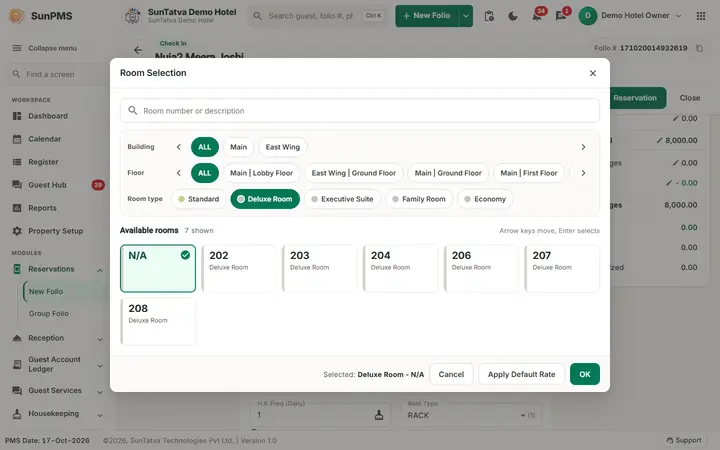Open New Folio in the sidebar submenu
The height and width of the screenshot is (450, 720).
click(x=46, y=292)
